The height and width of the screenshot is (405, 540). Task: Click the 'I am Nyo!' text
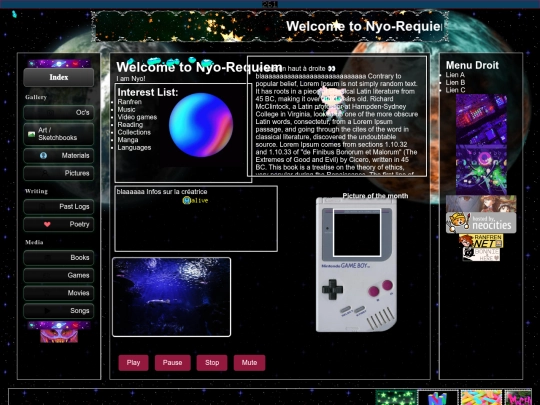pos(131,79)
